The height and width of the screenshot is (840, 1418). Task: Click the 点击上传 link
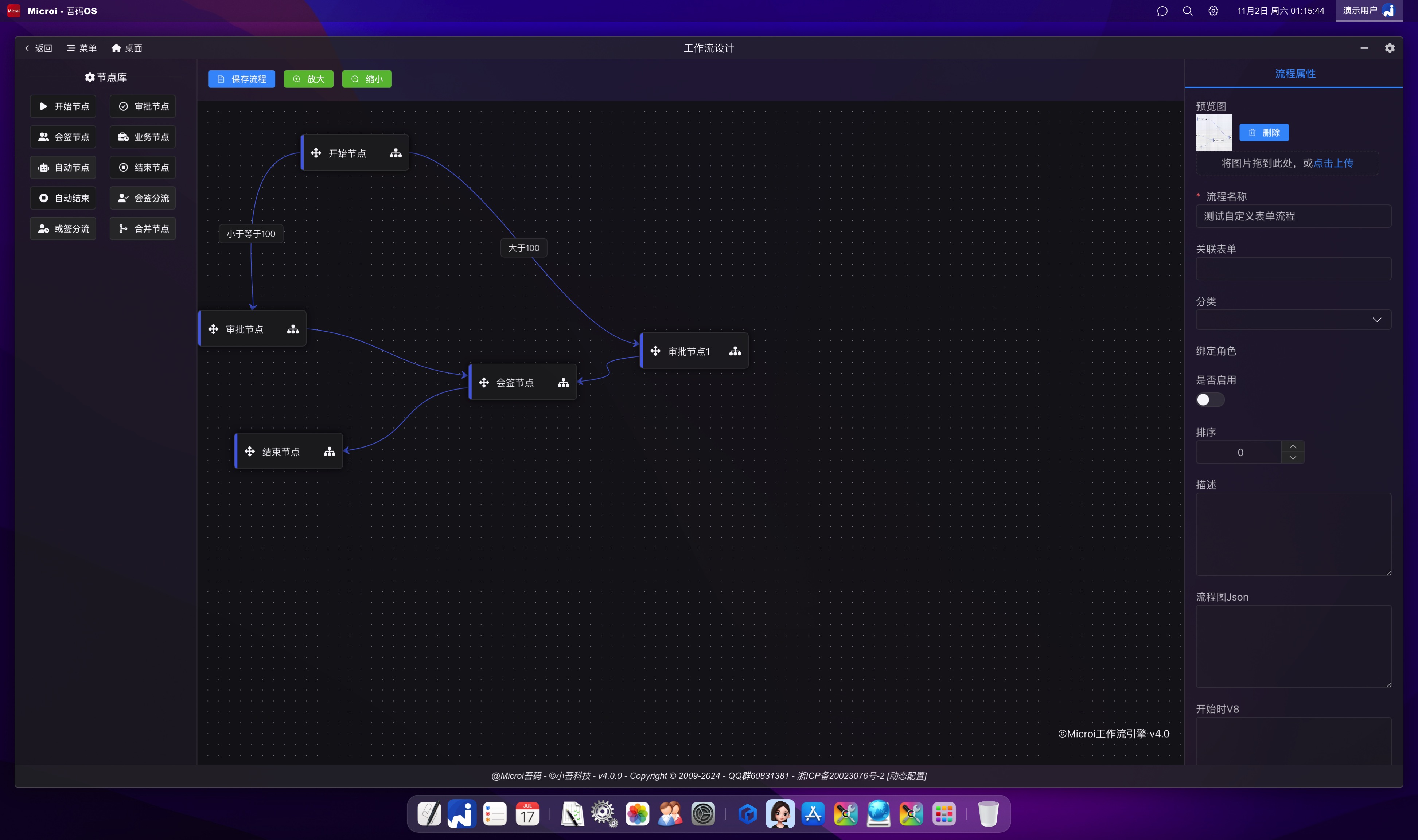click(1333, 163)
